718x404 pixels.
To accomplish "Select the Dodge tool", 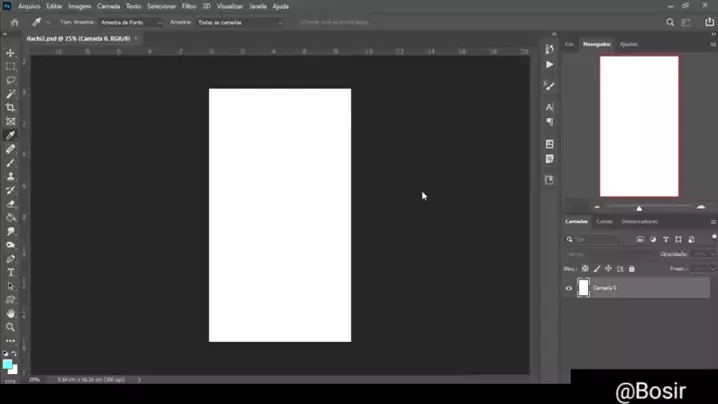I will click(x=11, y=245).
